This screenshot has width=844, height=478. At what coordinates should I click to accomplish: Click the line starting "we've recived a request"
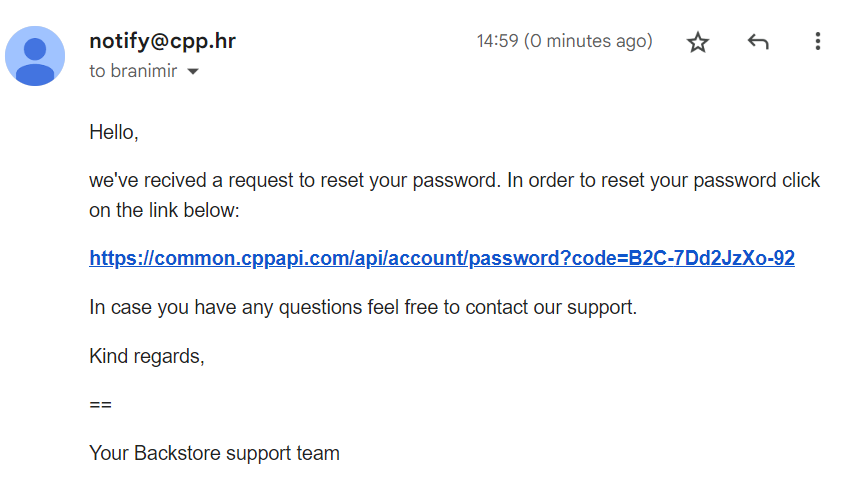pyautogui.click(x=454, y=180)
